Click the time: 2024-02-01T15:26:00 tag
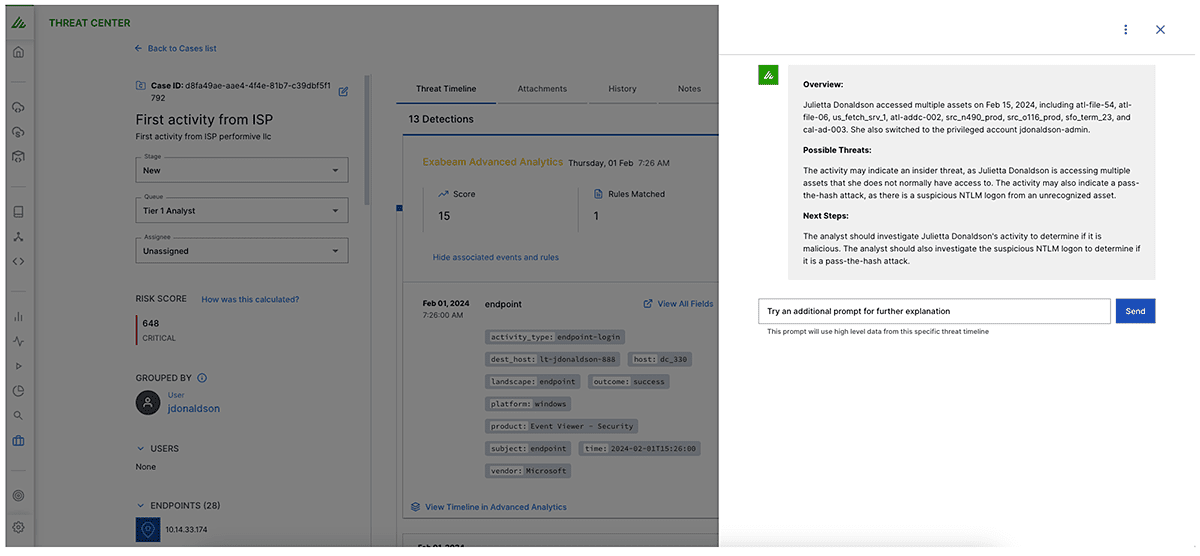This screenshot has height=556, width=1200. 640,448
